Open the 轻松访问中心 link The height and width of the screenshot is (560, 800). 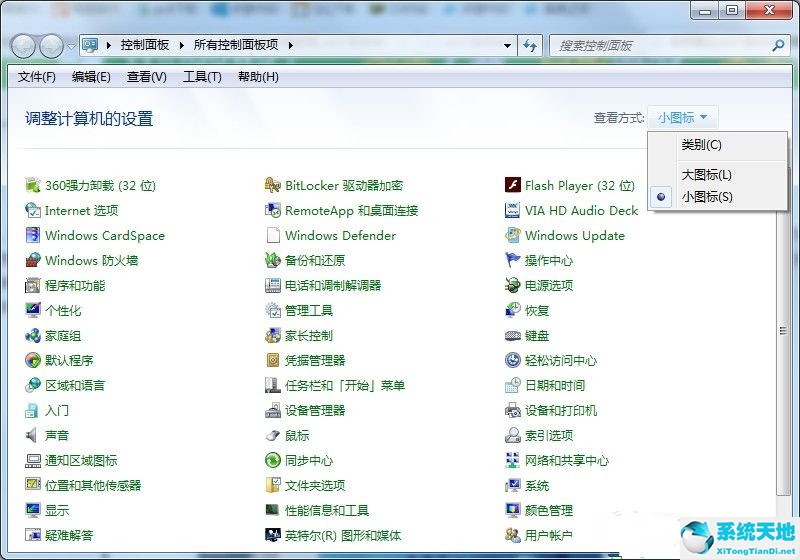[x=561, y=361]
